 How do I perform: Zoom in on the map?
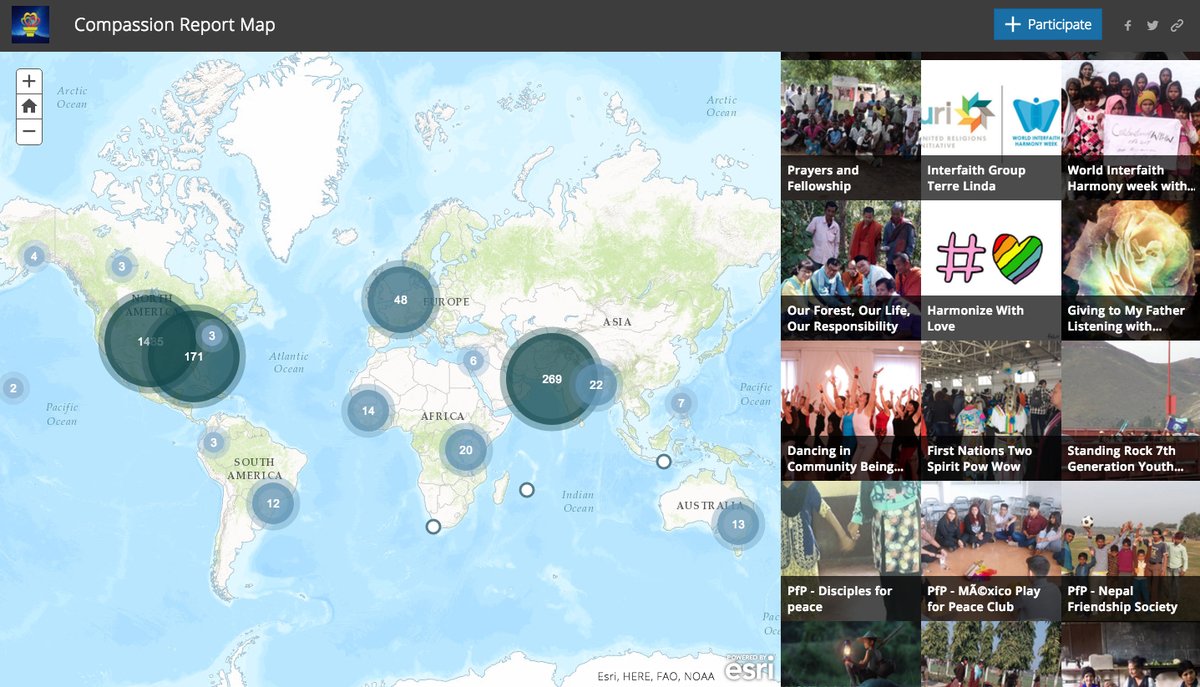pyautogui.click(x=29, y=81)
